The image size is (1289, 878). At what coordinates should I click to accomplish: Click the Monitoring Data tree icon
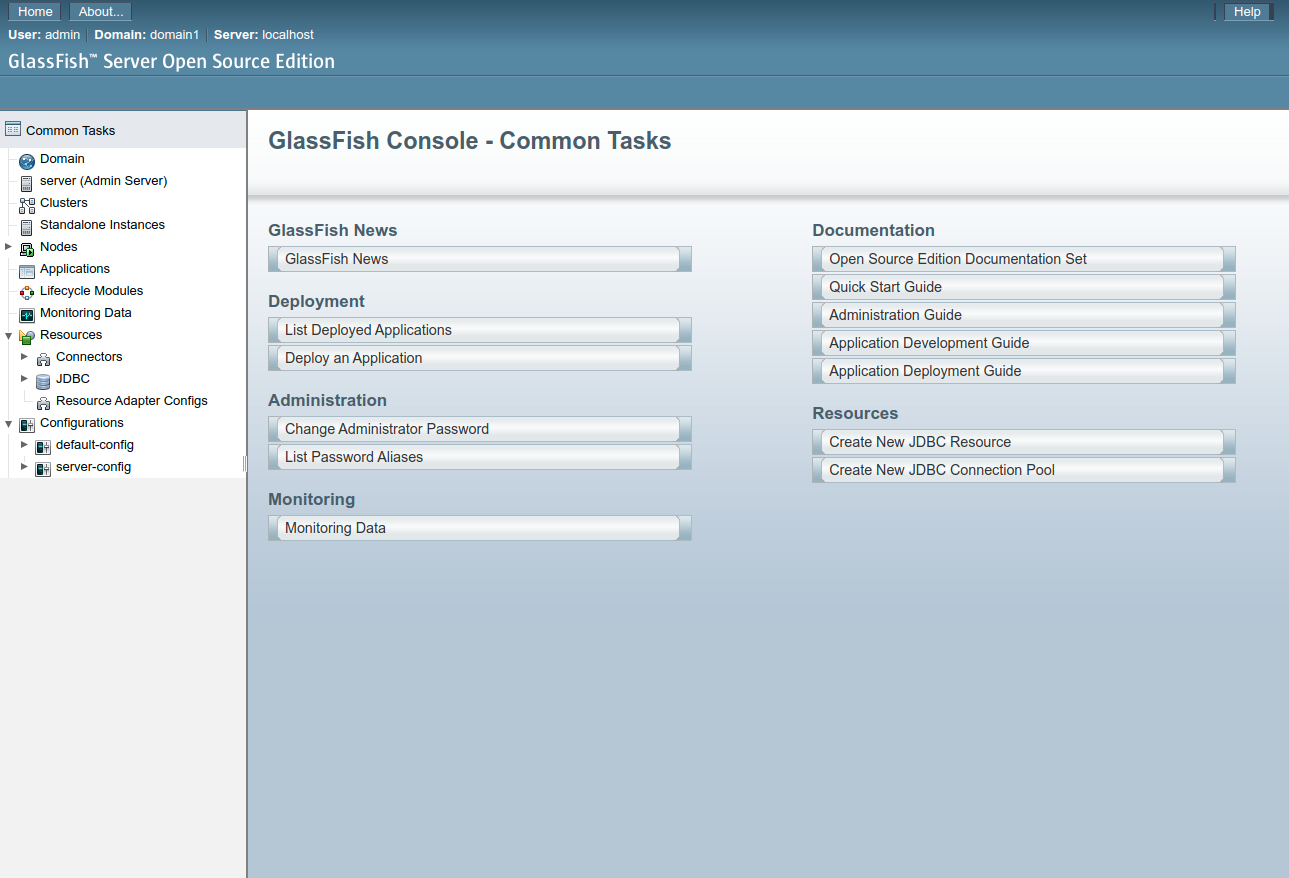click(27, 314)
